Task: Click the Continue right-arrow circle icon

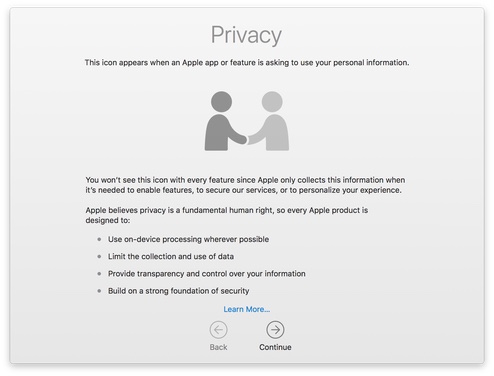Action: 275,330
